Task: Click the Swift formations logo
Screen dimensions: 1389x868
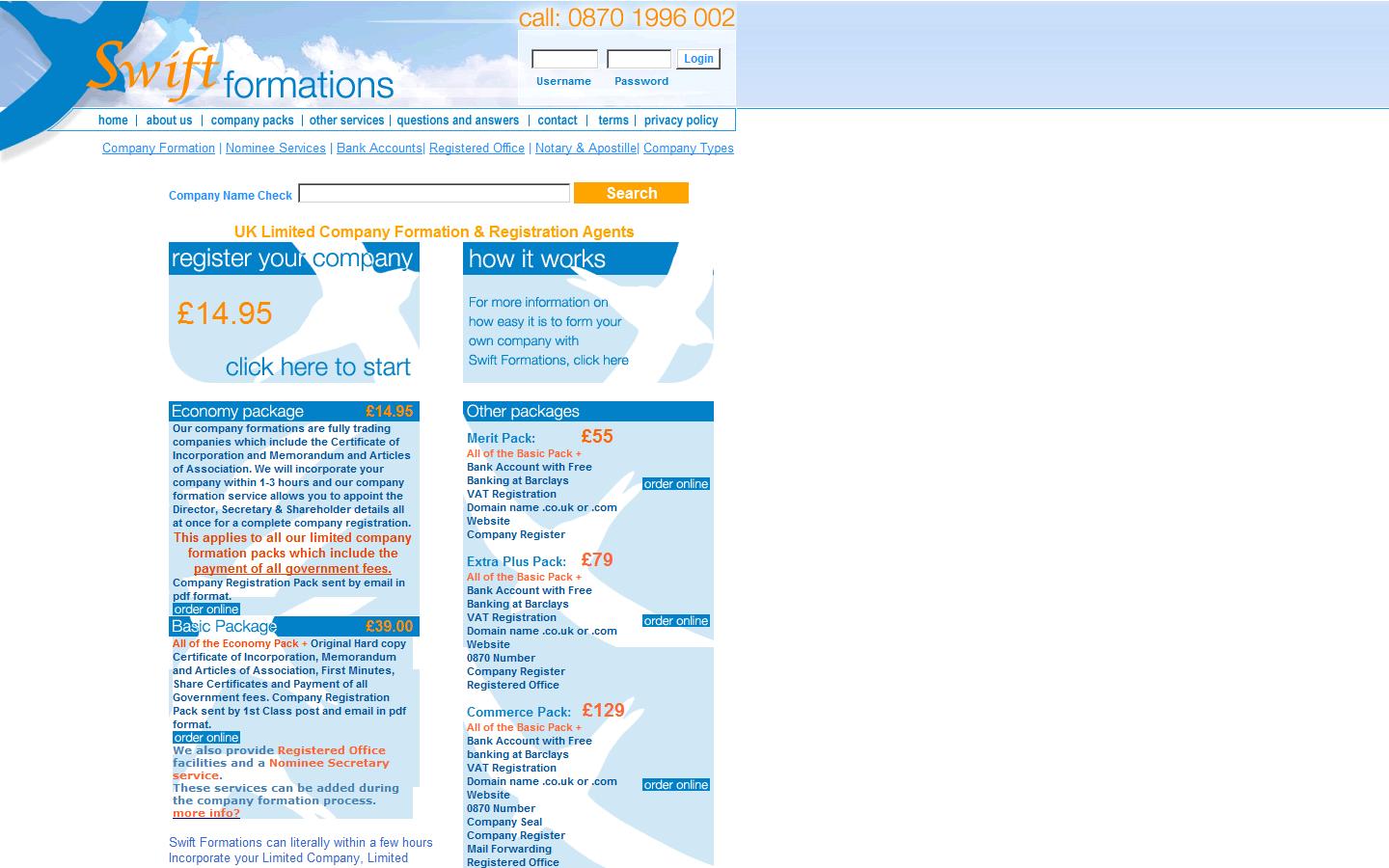Action: pyautogui.click(x=241, y=72)
